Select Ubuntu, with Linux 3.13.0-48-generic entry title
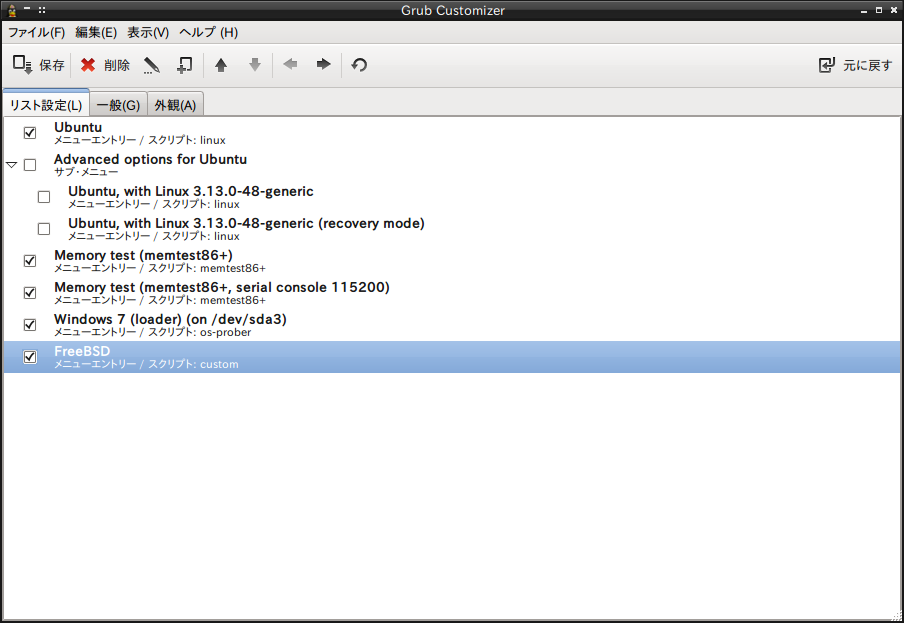 pyautogui.click(x=191, y=191)
